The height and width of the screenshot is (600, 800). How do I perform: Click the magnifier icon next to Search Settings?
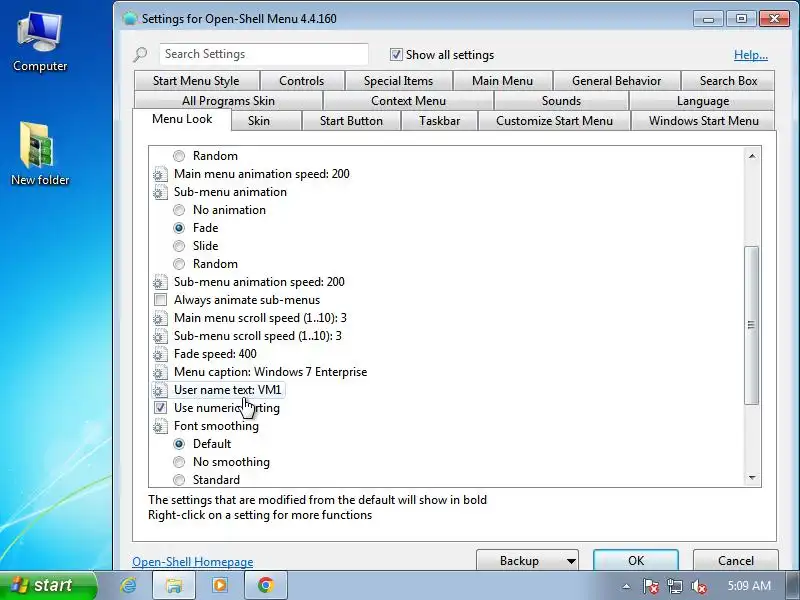coord(140,54)
